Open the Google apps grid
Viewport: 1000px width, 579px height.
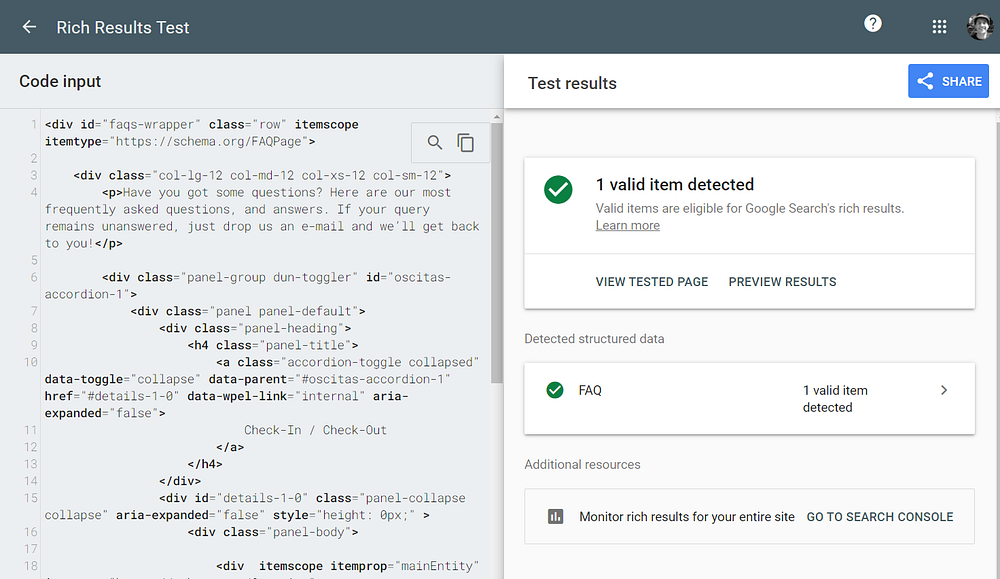coord(939,27)
